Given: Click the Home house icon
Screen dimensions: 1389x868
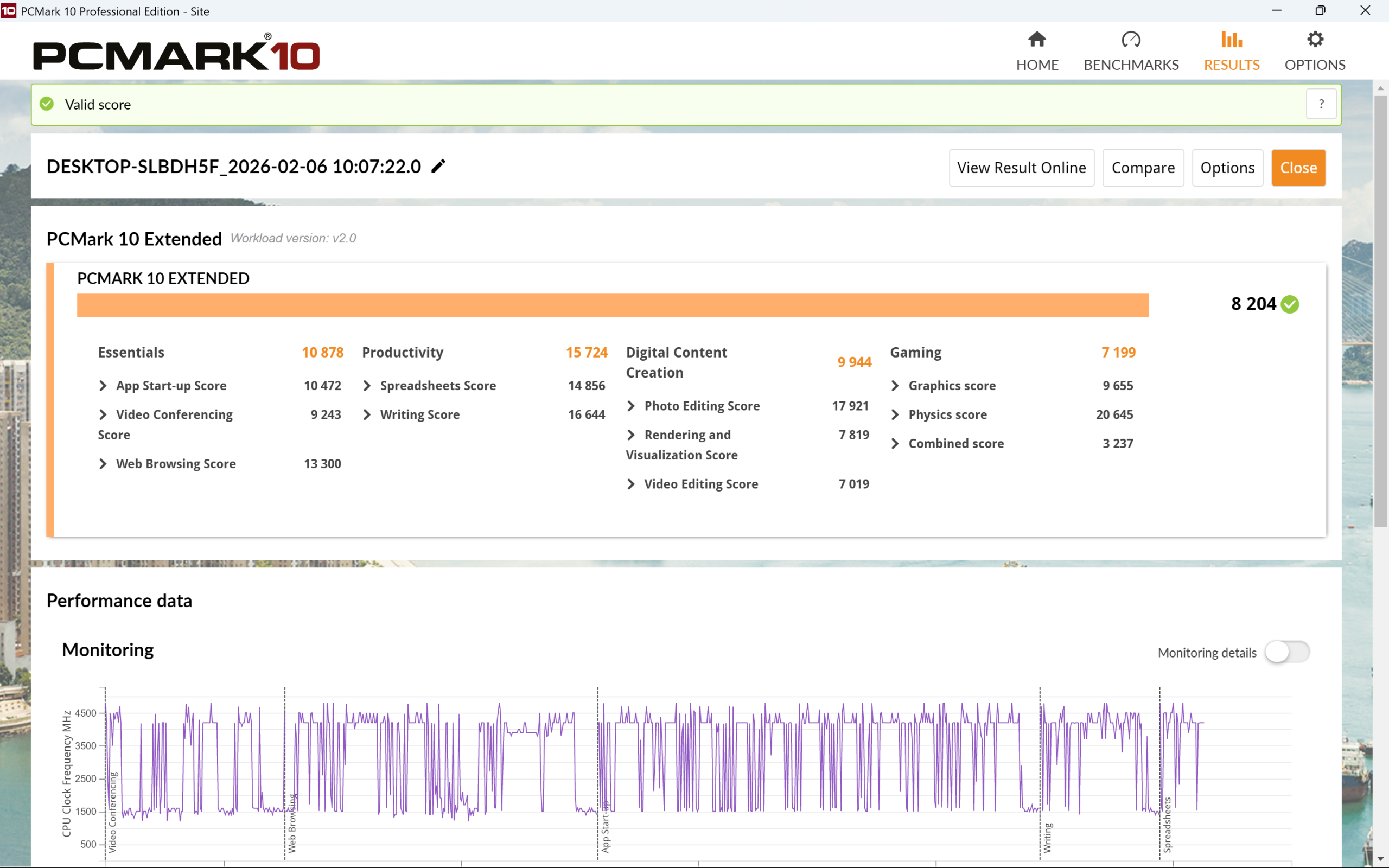Looking at the screenshot, I should coord(1036,40).
